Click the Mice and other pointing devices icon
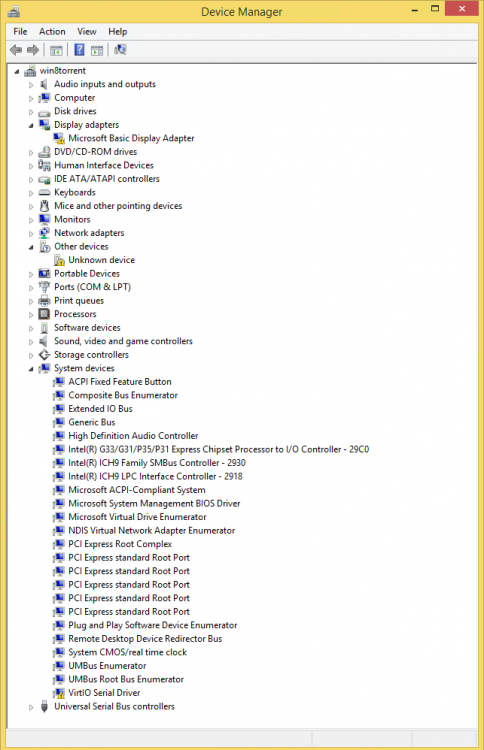Viewport: 484px width, 750px height. pyautogui.click(x=44, y=206)
